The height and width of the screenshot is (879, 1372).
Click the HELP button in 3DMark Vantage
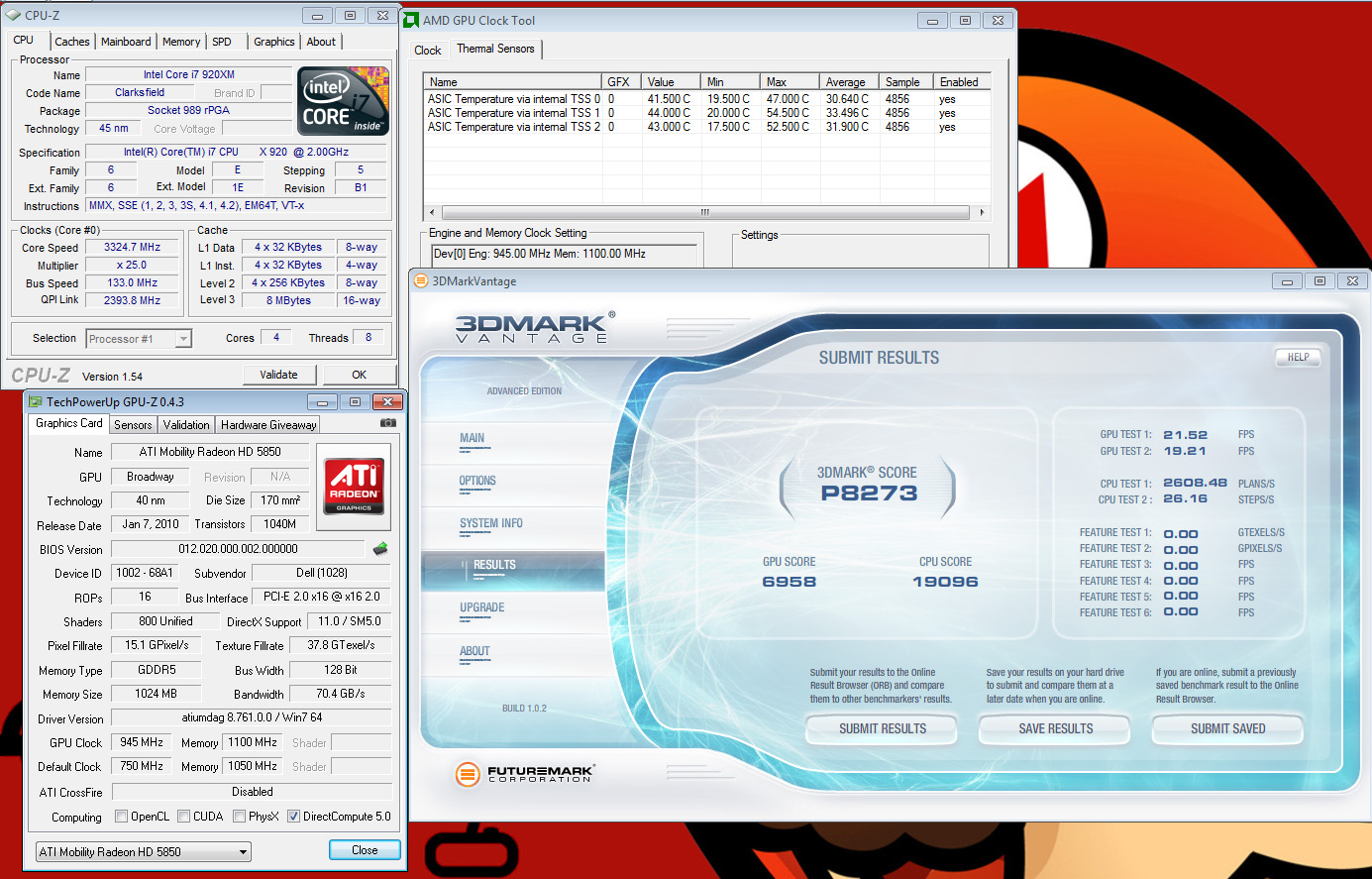click(x=1298, y=357)
